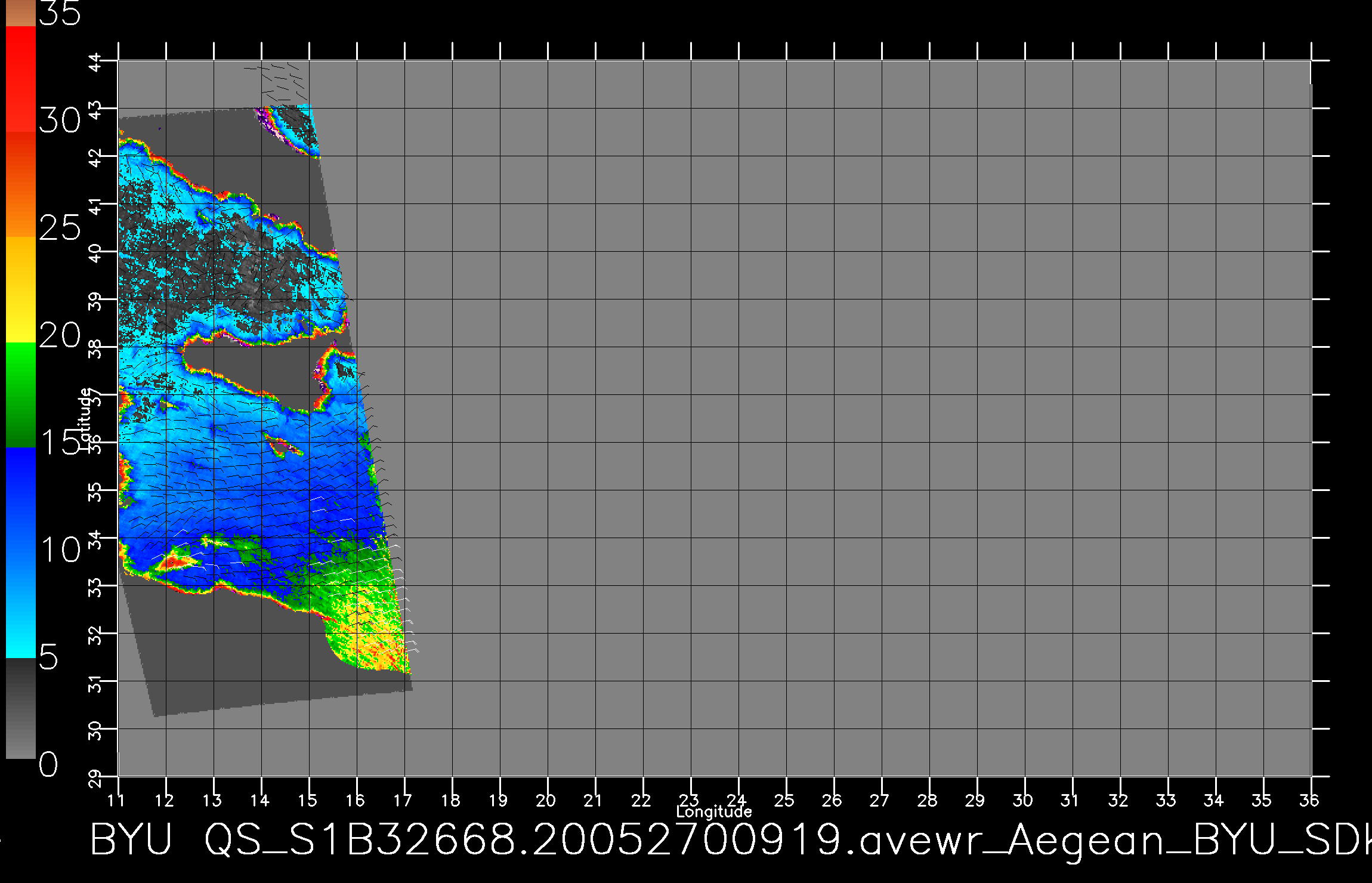Click longitude tick label 27
The width and height of the screenshot is (1372, 883).
click(880, 800)
